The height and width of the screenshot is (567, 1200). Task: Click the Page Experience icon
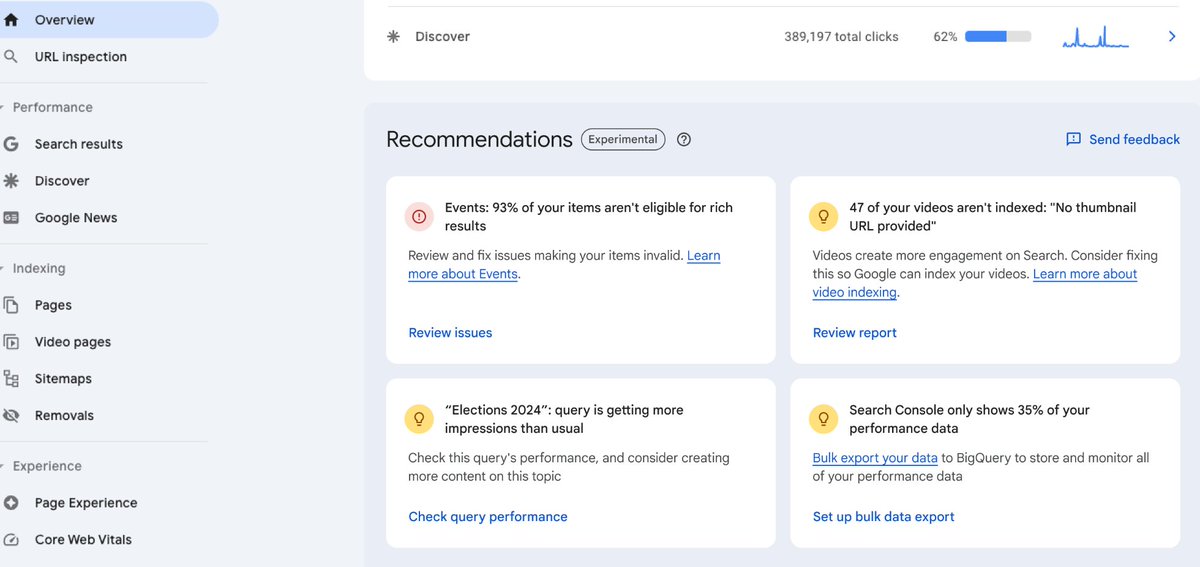11,503
